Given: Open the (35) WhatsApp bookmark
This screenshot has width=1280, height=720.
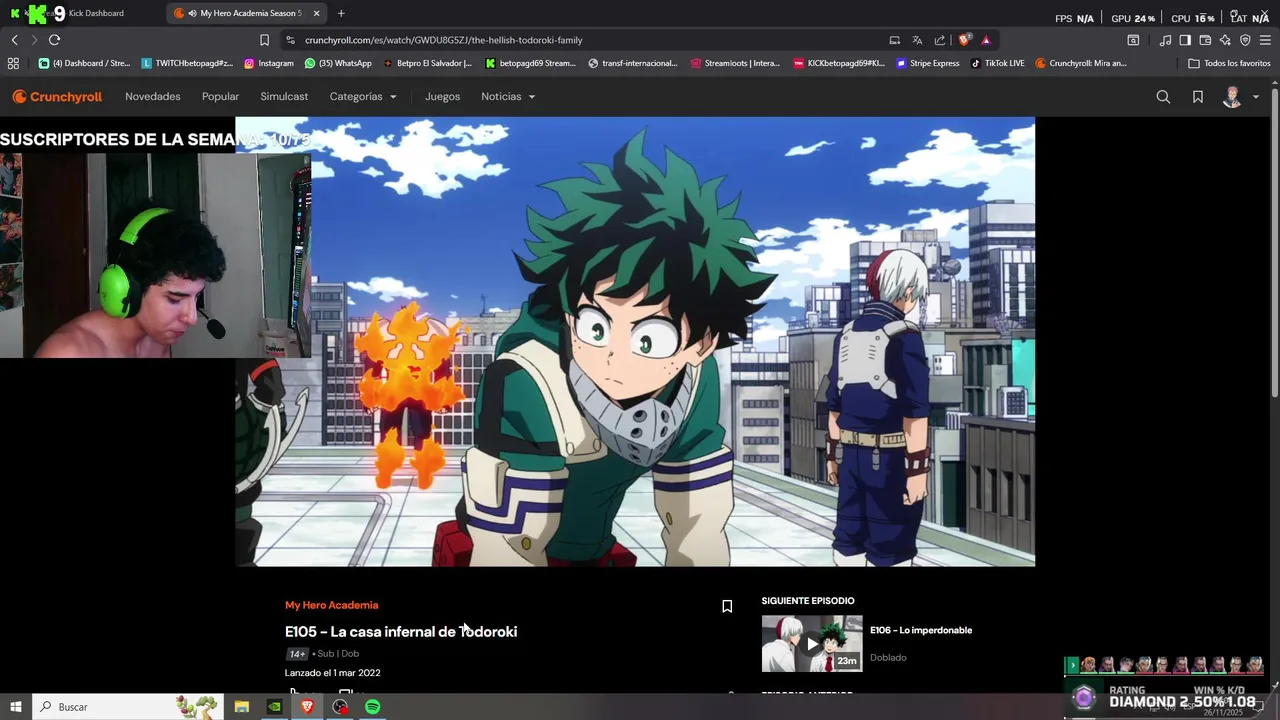Looking at the screenshot, I should click(338, 63).
